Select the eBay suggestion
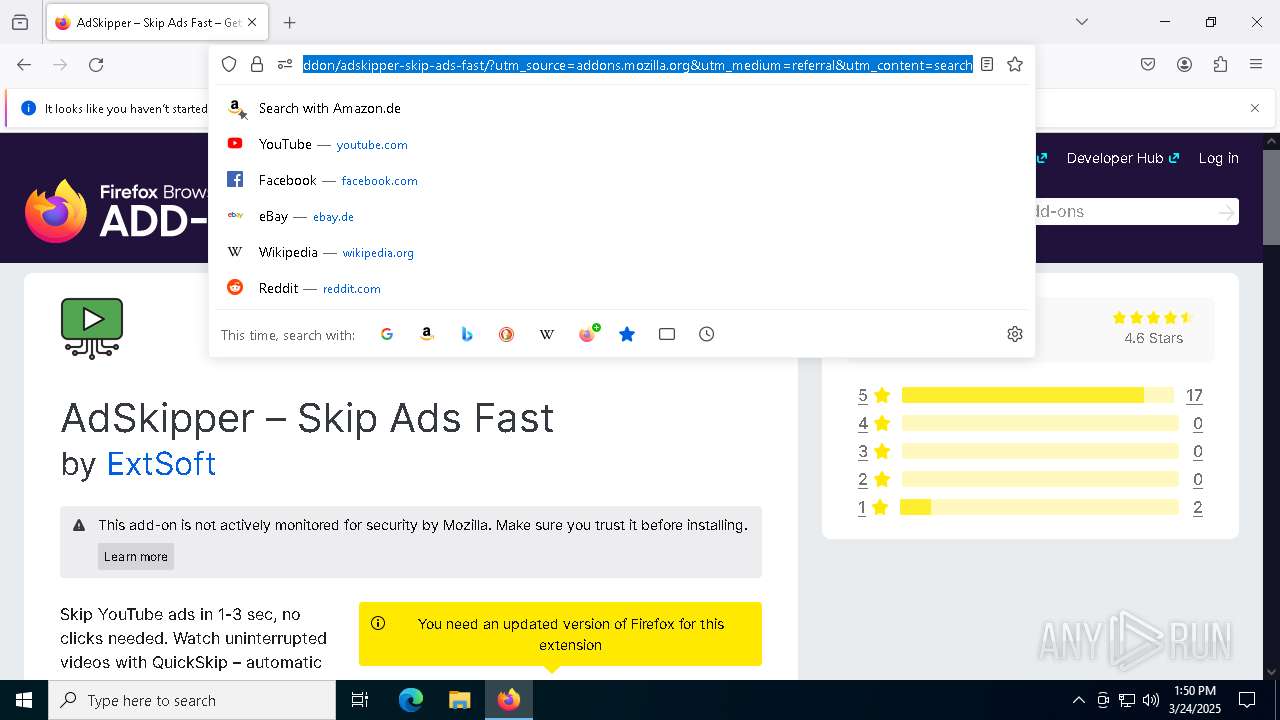 click(x=622, y=216)
